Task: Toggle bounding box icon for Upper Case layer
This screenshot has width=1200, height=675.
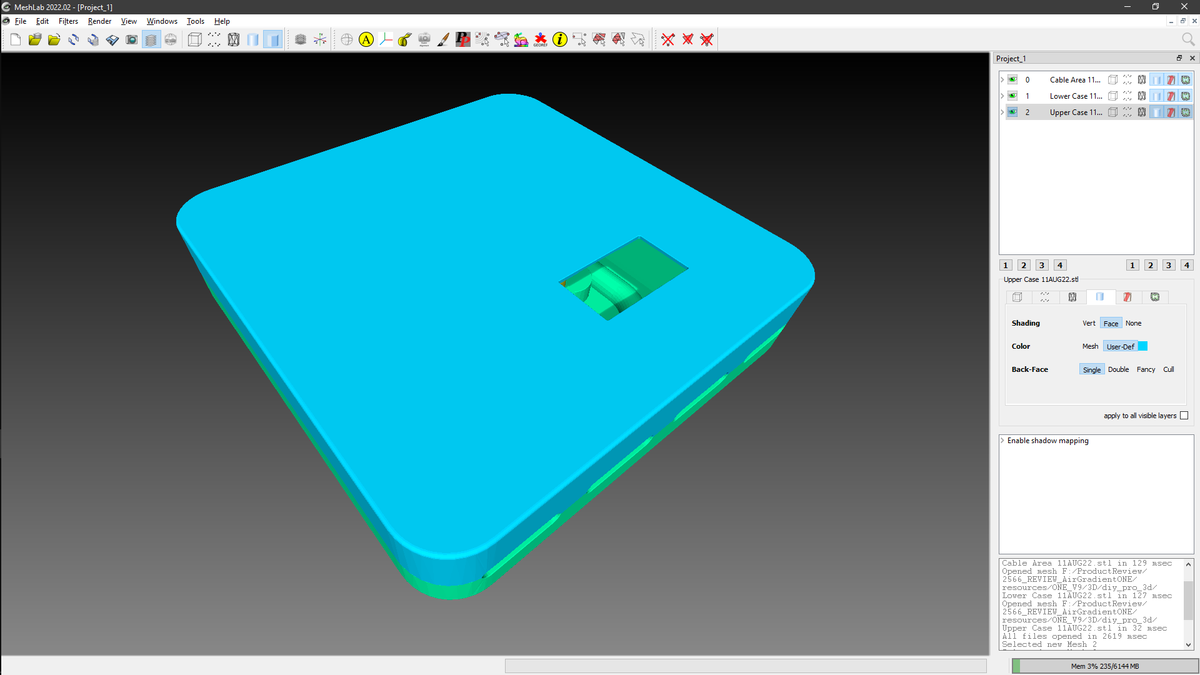Action: tap(1113, 112)
